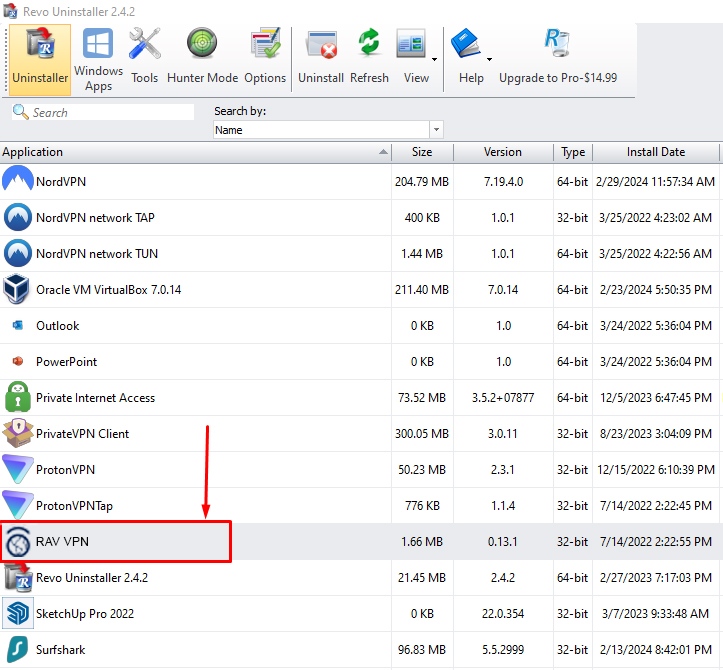Screen dimensions: 723x670
Task: Select the ProtonVPN triangle icon
Action: click(x=18, y=469)
